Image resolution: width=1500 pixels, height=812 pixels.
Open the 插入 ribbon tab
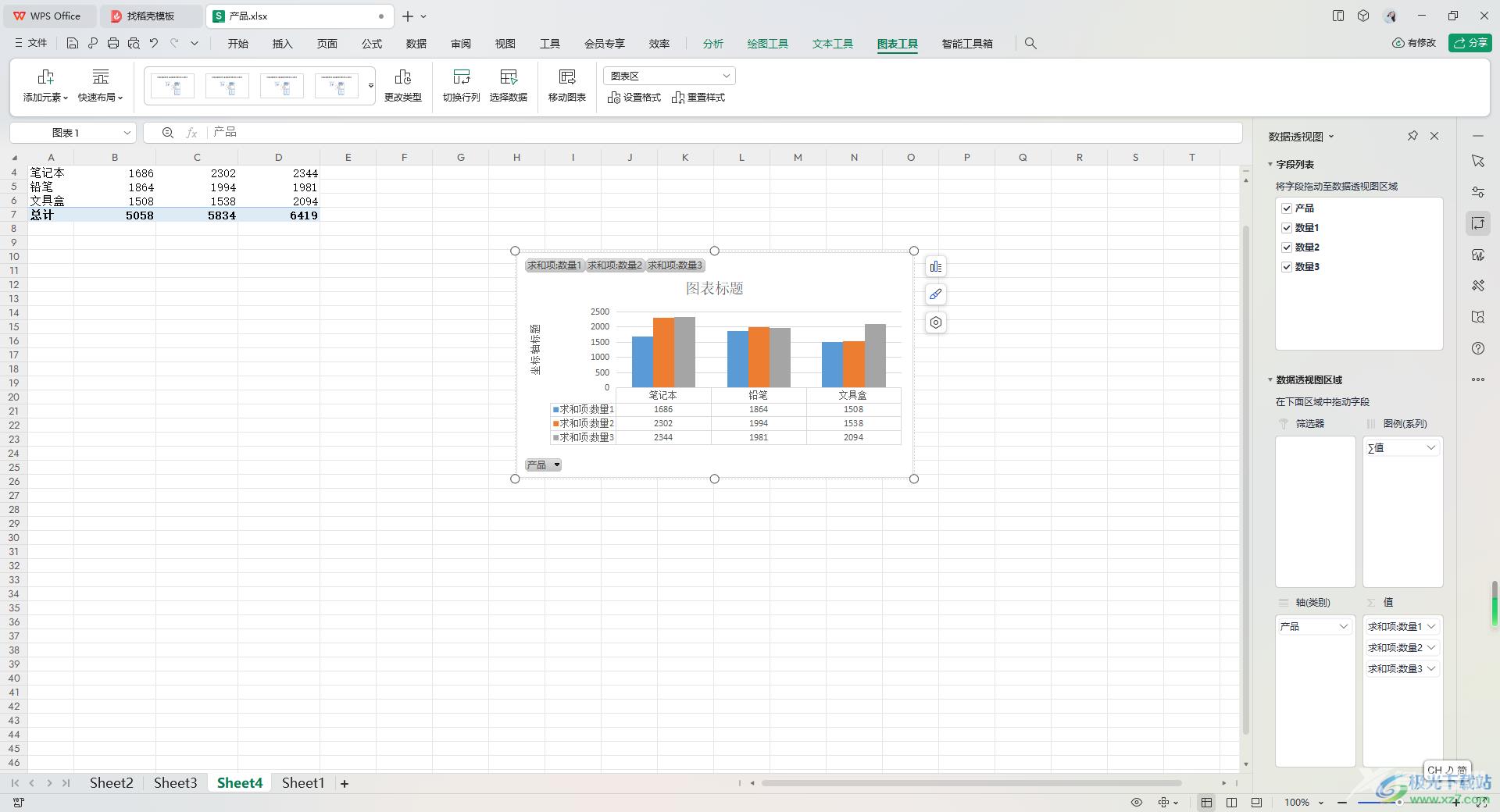click(283, 44)
